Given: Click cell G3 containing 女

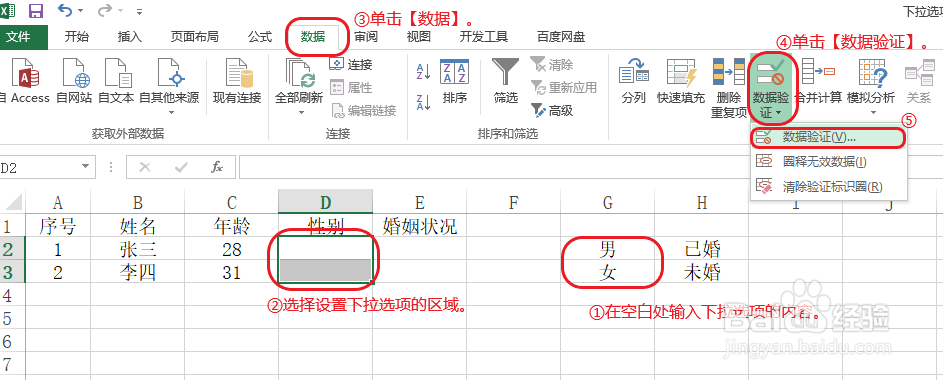Looking at the screenshot, I should tap(608, 272).
